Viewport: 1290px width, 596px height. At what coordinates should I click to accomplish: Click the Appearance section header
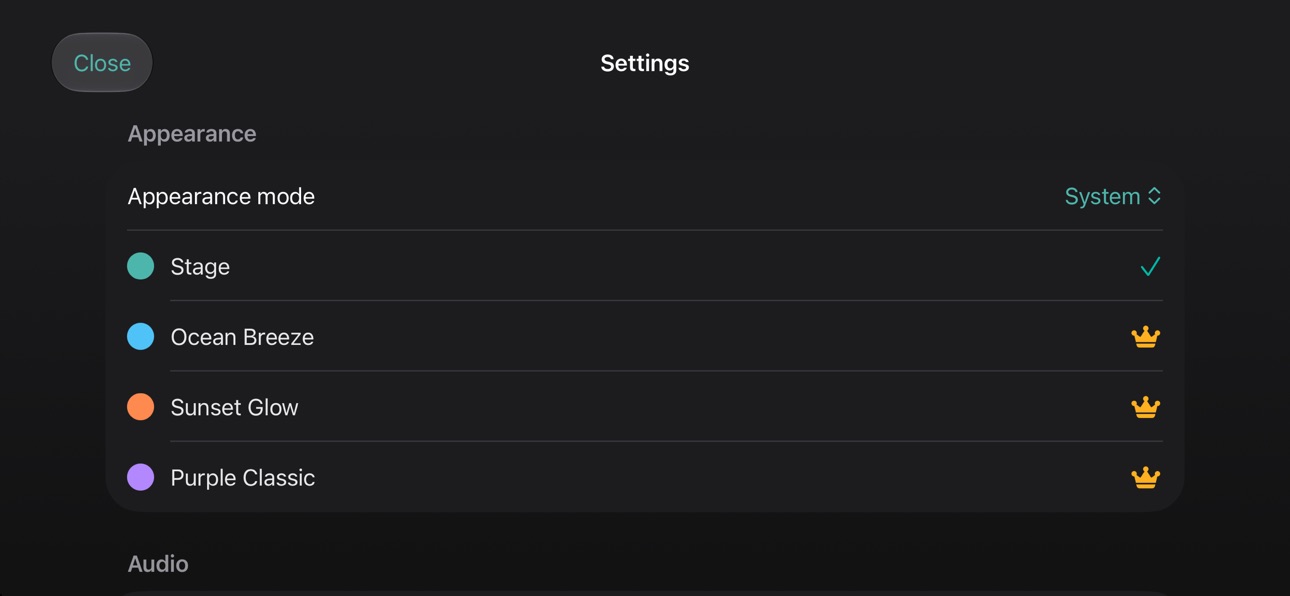coord(192,134)
